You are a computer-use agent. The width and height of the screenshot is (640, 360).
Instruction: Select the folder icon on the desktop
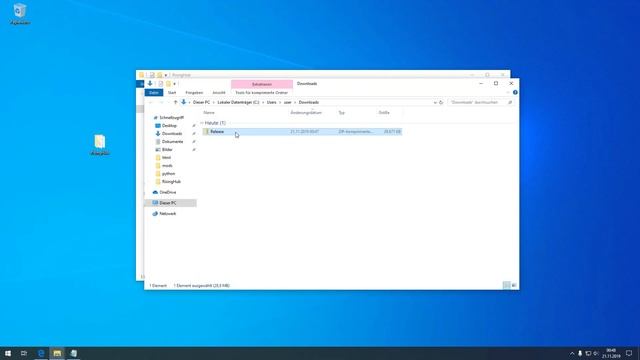(x=100, y=144)
